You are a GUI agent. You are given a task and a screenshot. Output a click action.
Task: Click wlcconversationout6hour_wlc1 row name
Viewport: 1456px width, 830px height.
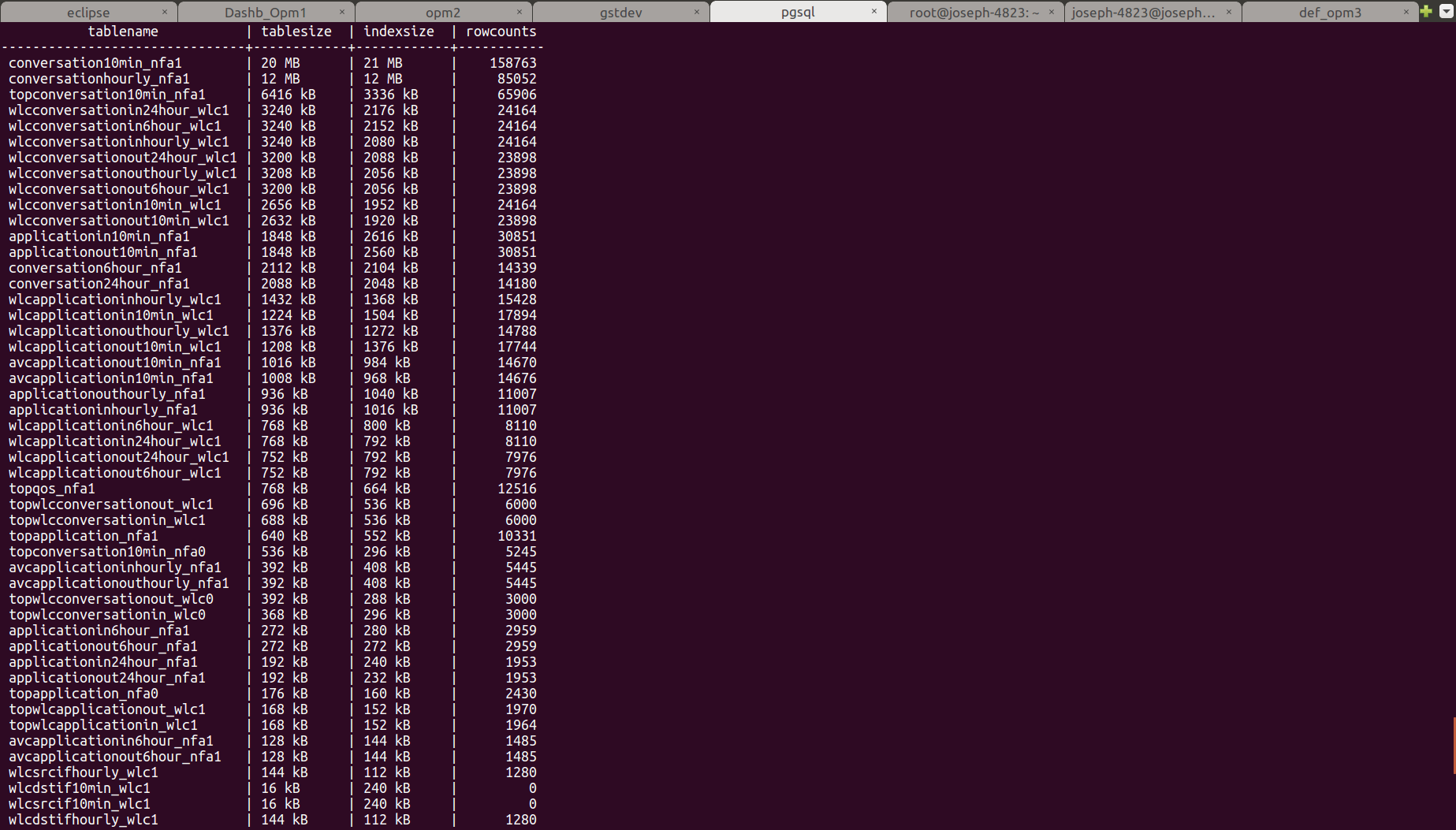pos(119,189)
